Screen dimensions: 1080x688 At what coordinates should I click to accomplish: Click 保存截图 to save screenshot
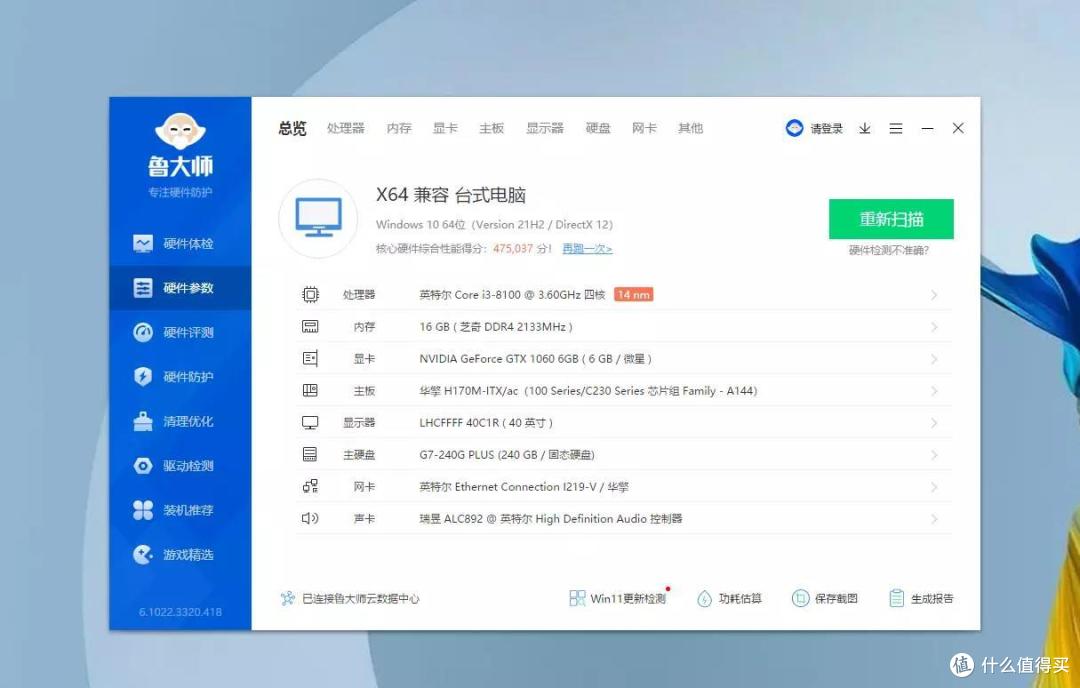(825, 598)
